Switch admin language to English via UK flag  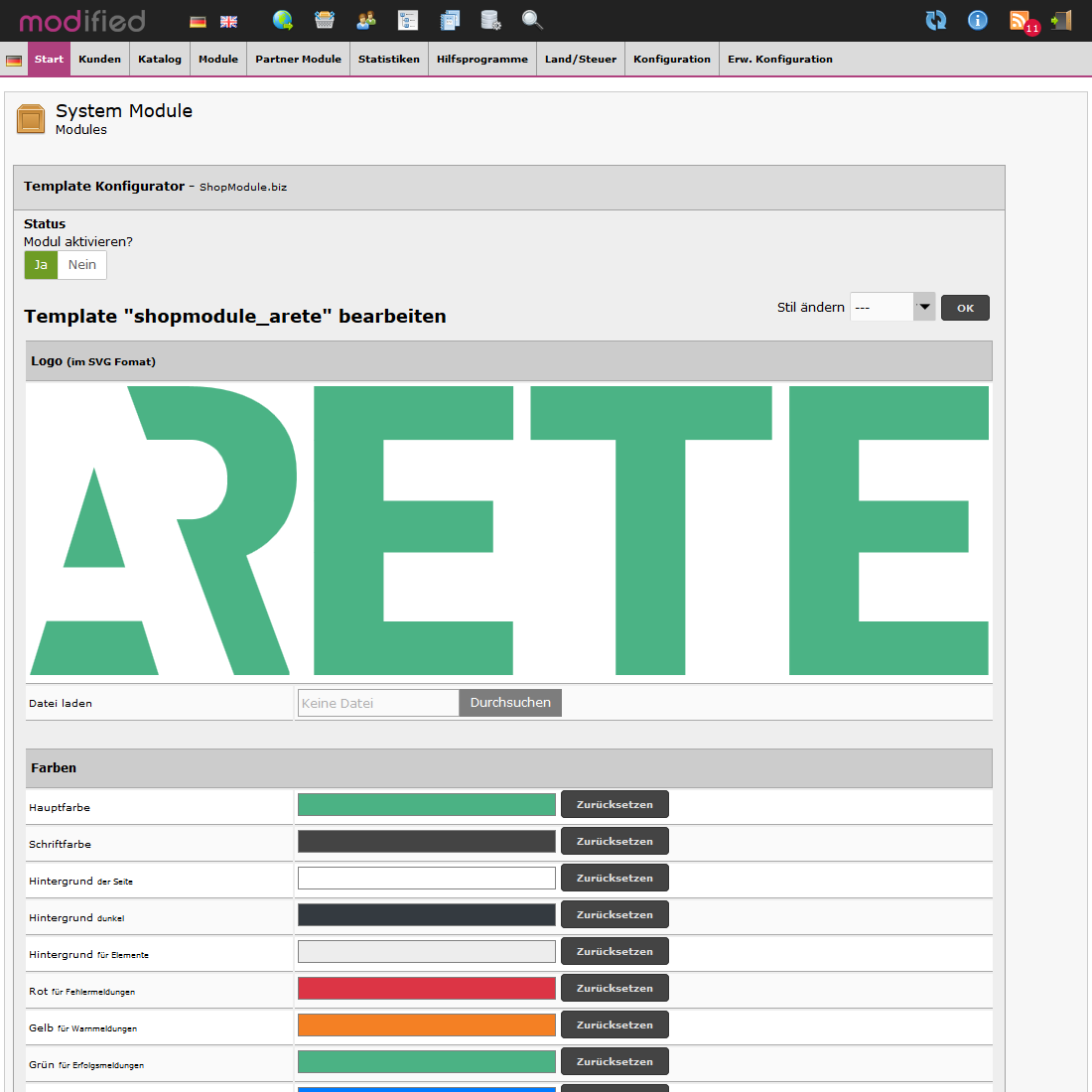(227, 20)
